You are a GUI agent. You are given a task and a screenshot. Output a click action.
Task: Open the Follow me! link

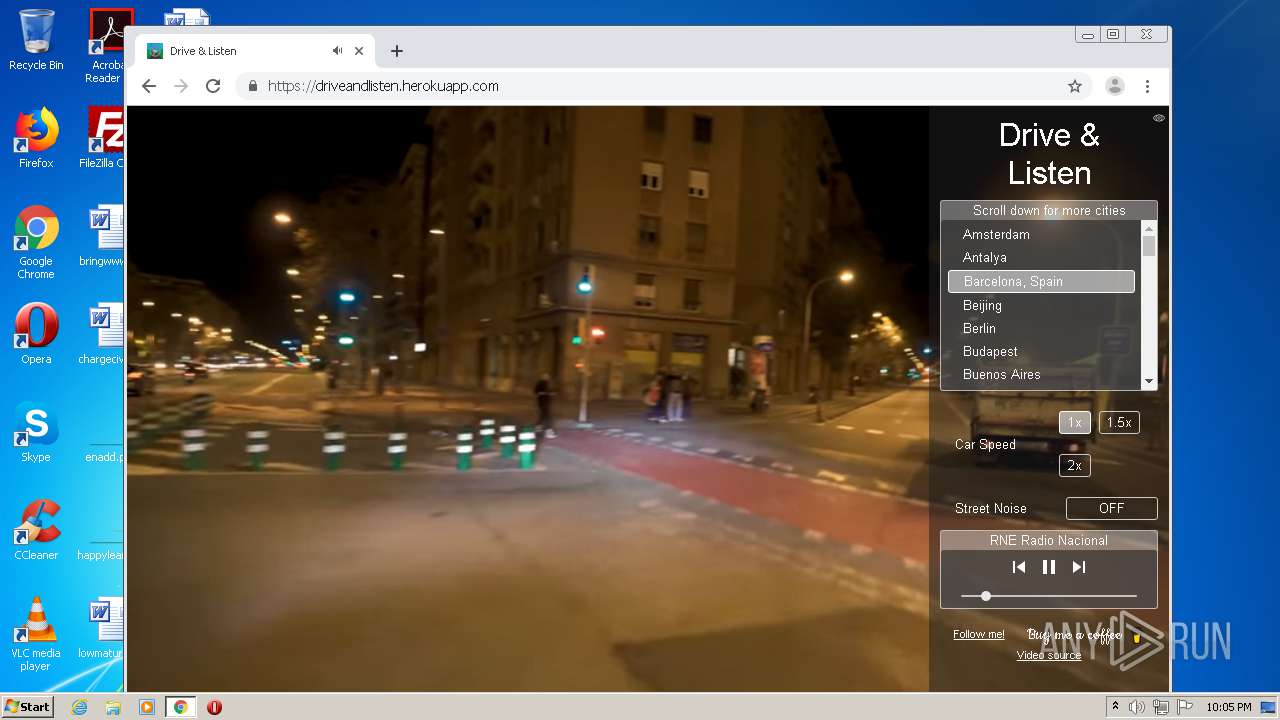tap(979, 634)
